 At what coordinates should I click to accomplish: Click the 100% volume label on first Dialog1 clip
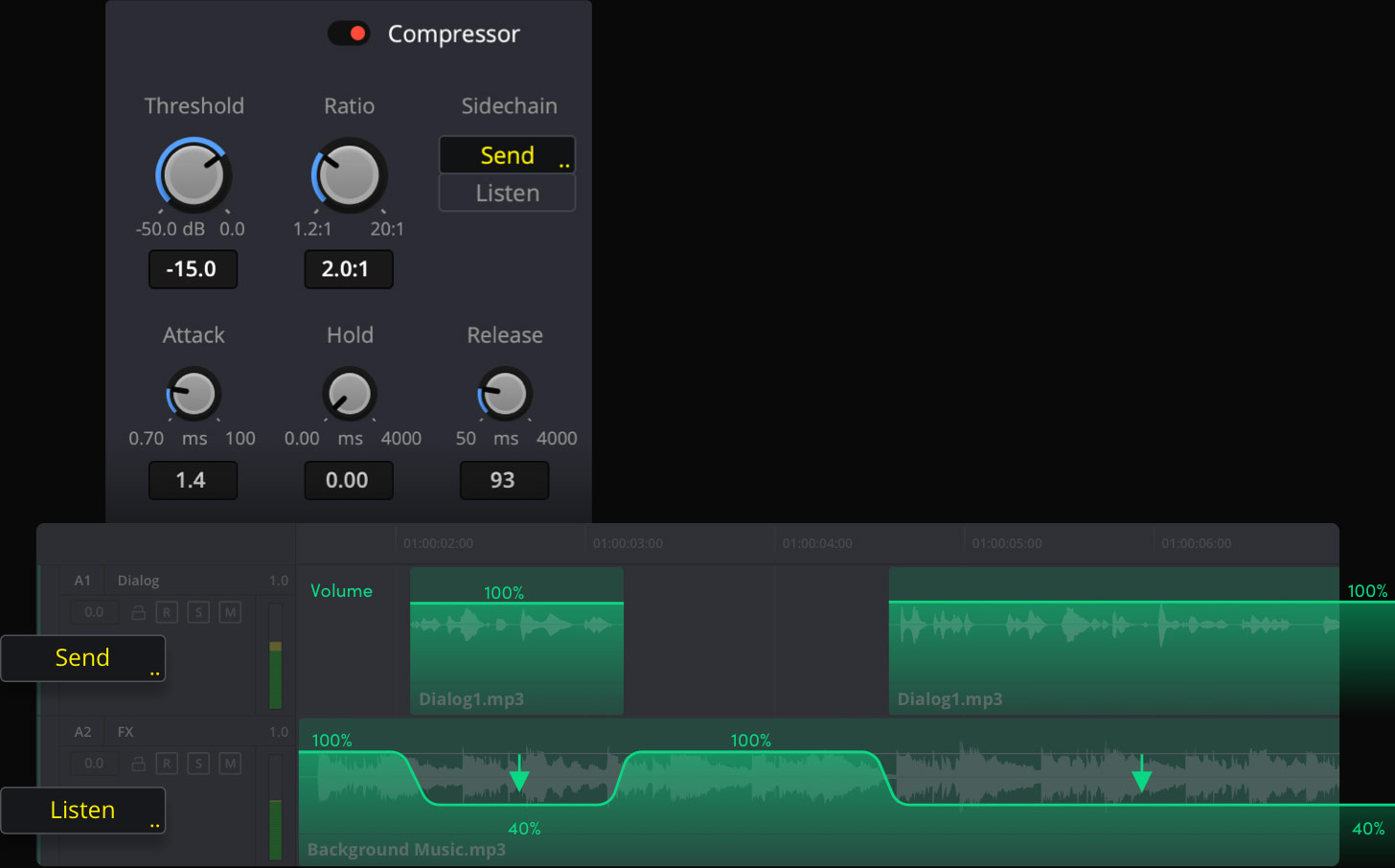[504, 593]
